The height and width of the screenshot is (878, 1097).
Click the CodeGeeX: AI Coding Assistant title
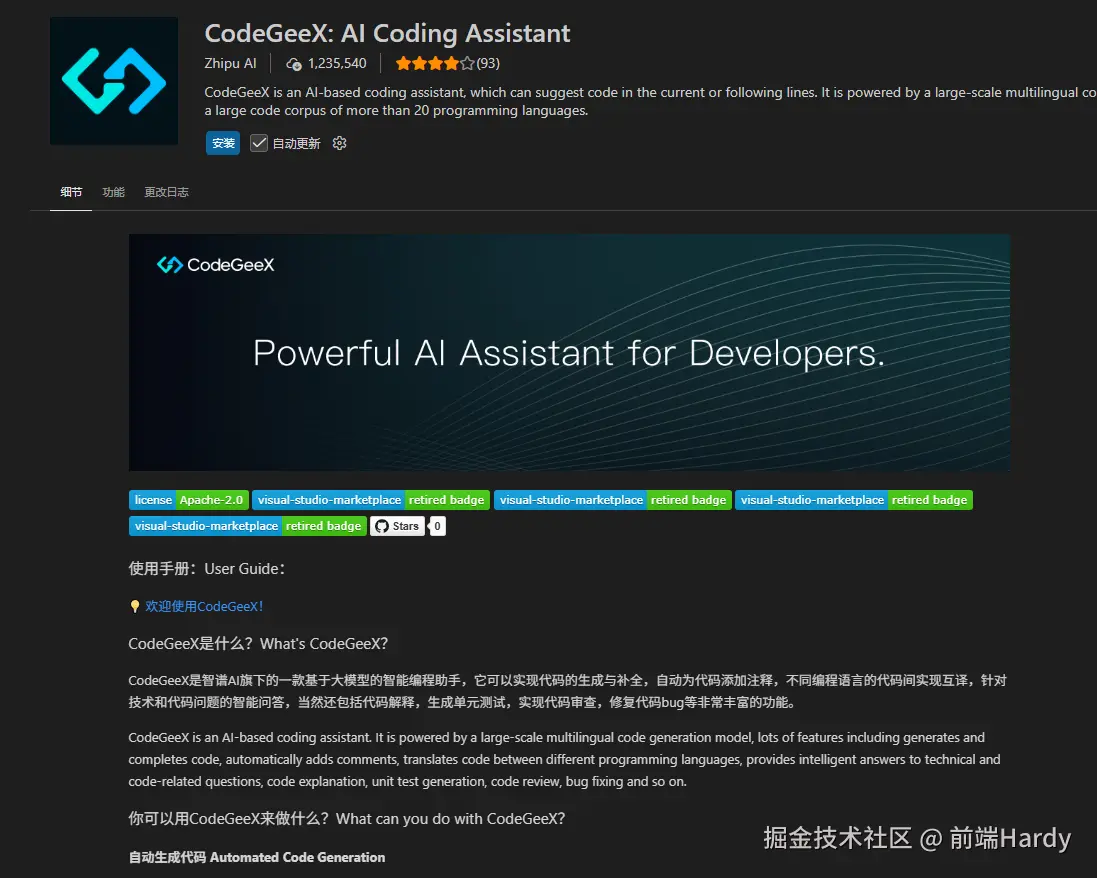387,34
